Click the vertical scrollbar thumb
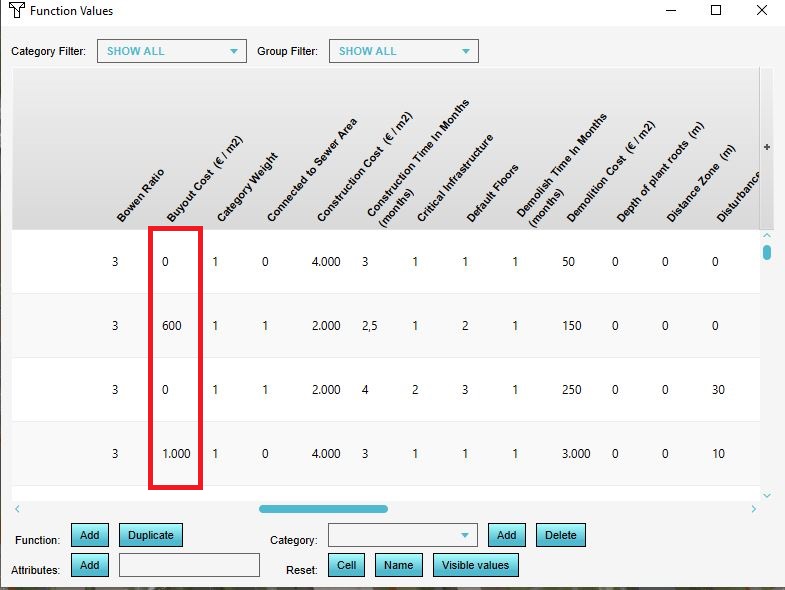785x590 pixels. point(767,252)
